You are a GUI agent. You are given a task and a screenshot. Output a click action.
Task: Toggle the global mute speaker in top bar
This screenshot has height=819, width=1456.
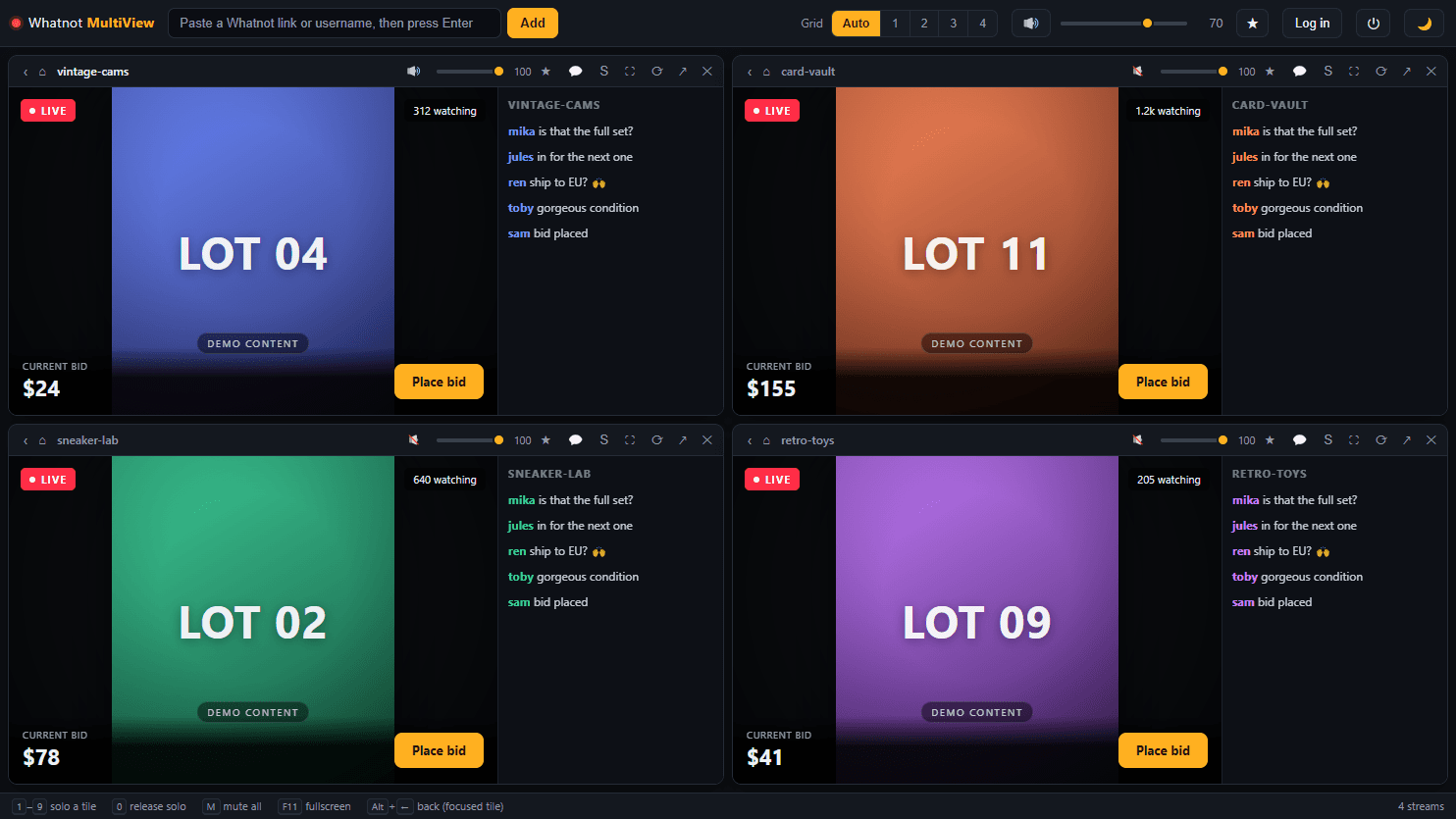(x=1030, y=24)
